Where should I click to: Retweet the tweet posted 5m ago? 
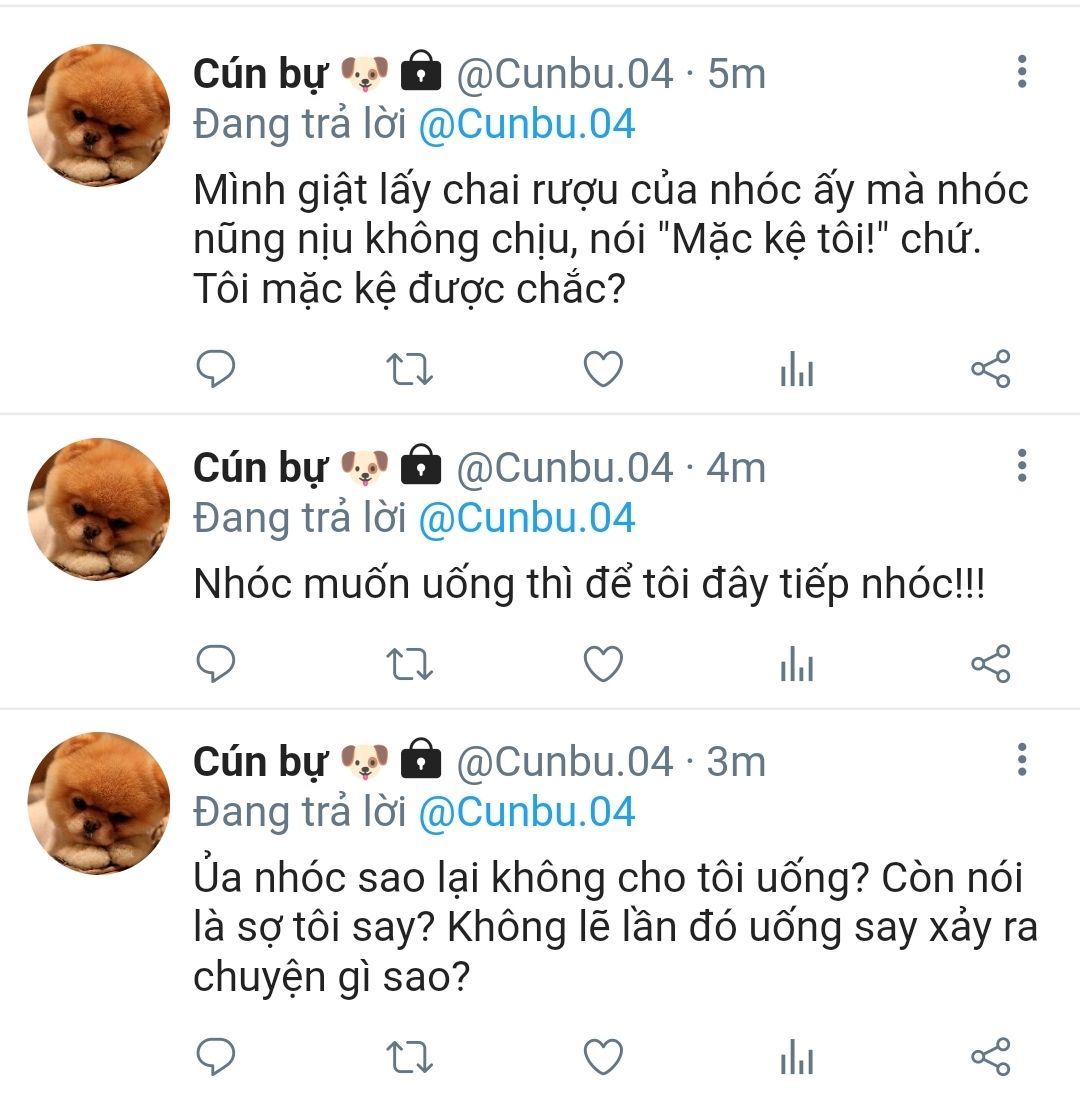pos(409,370)
